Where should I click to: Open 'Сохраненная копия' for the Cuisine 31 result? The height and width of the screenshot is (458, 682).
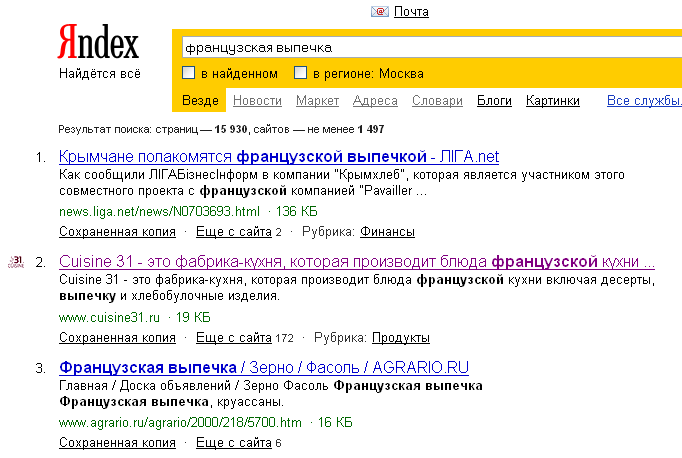[117, 338]
